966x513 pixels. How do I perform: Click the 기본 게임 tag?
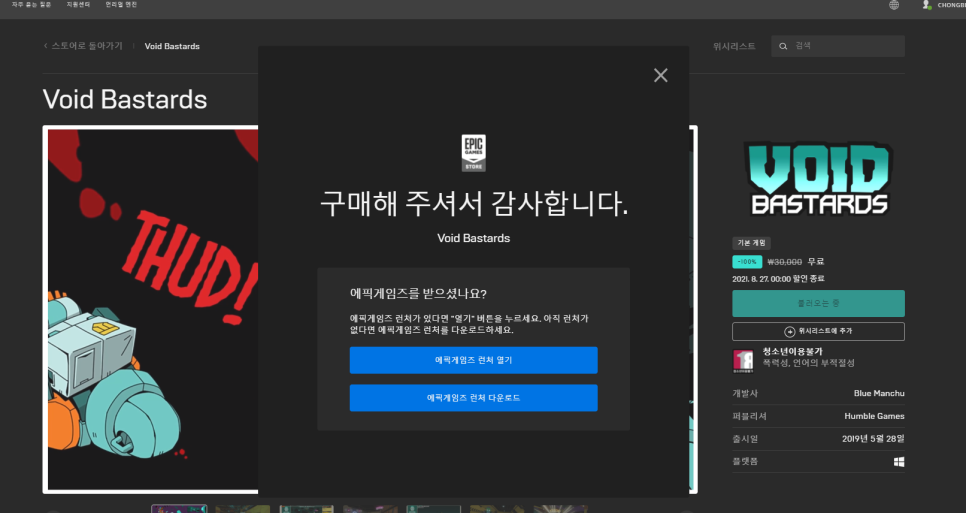point(751,243)
